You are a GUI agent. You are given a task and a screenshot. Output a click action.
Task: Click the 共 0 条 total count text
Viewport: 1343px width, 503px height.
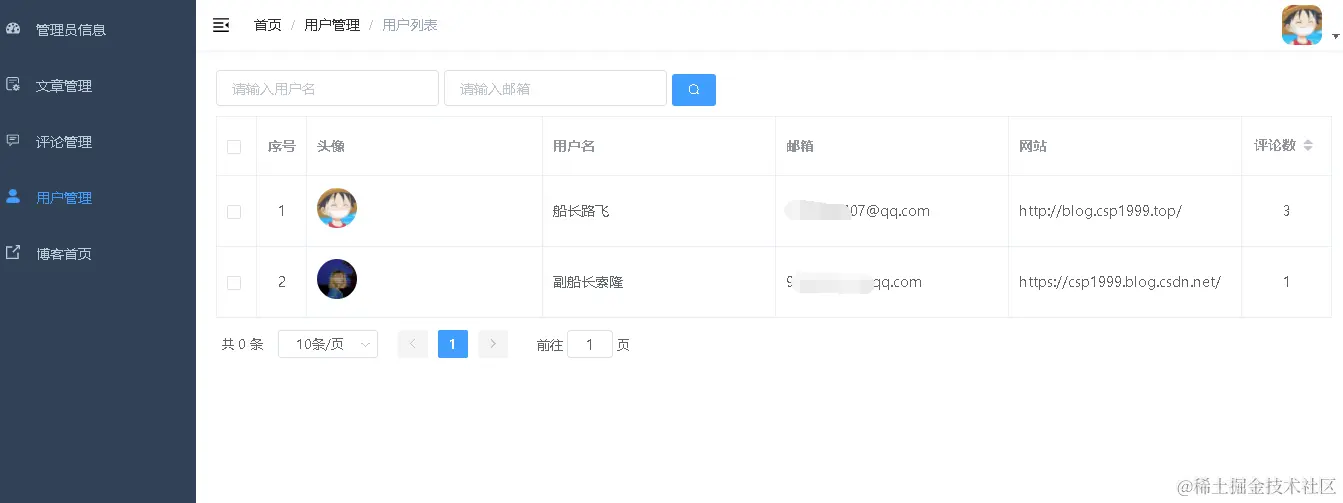(242, 344)
